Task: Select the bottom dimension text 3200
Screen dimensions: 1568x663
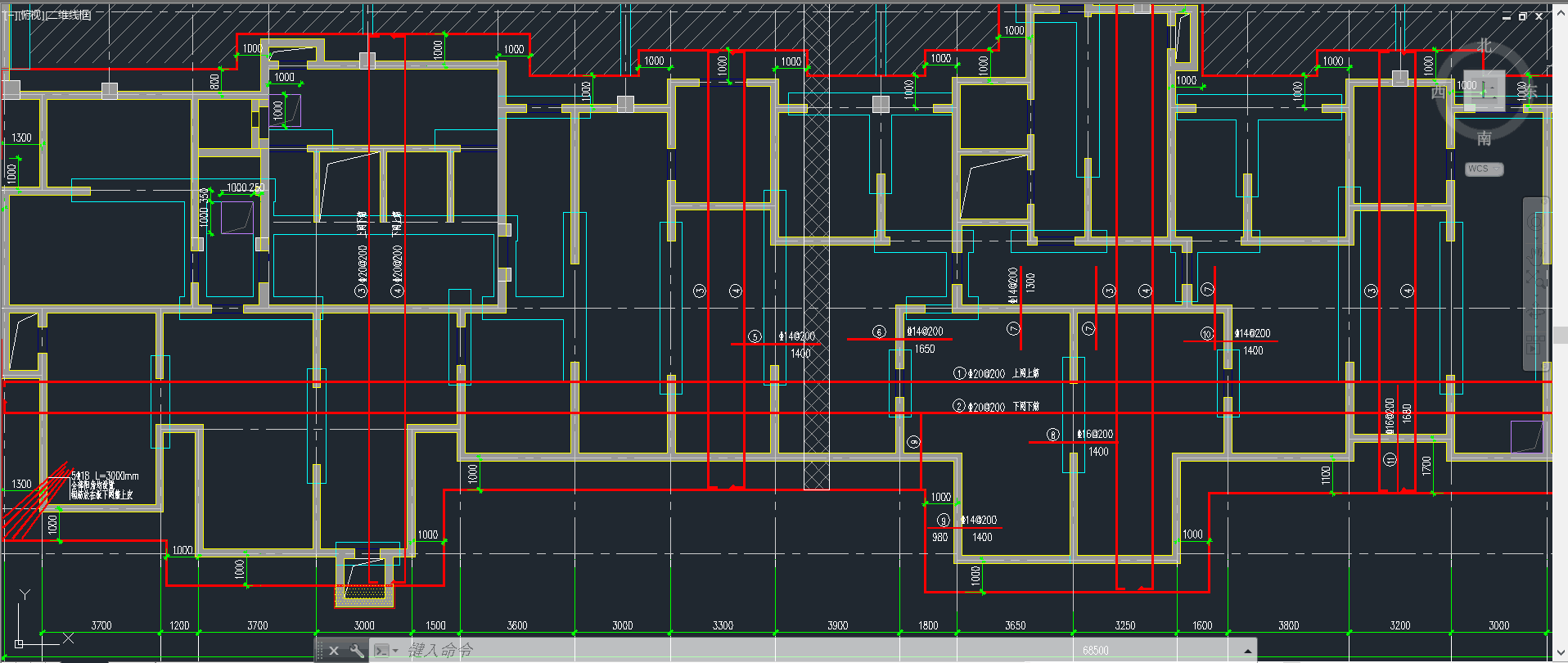Action: click(1400, 625)
